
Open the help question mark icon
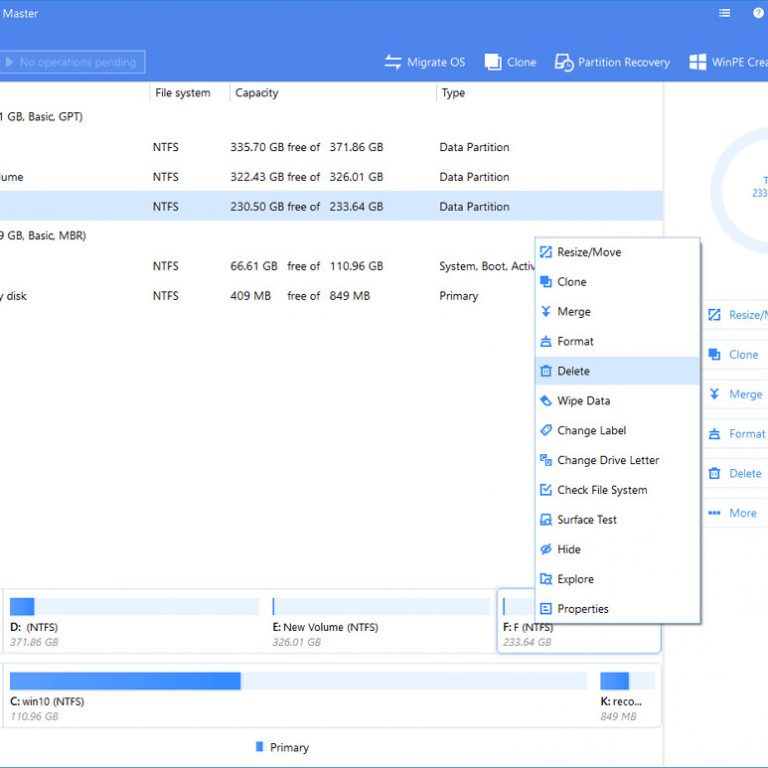pyautogui.click(x=758, y=13)
